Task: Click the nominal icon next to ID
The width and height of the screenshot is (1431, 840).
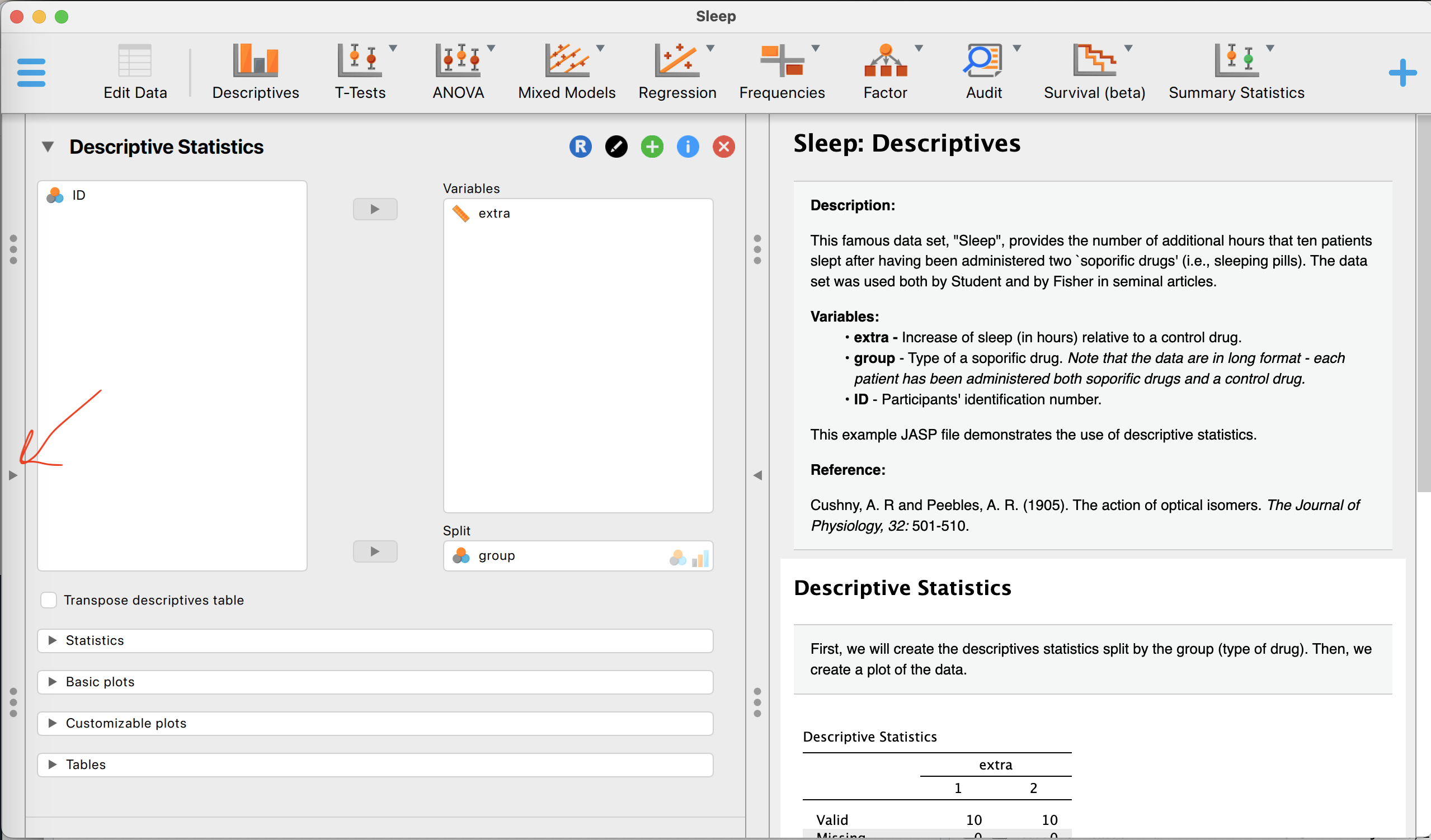Action: click(x=55, y=195)
